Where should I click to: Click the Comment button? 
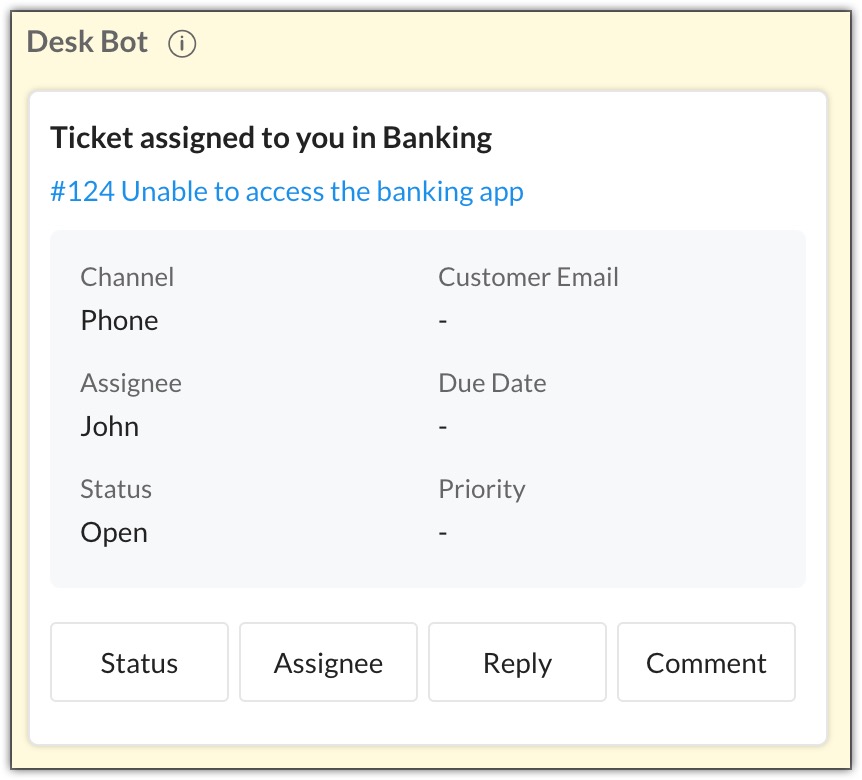click(706, 662)
